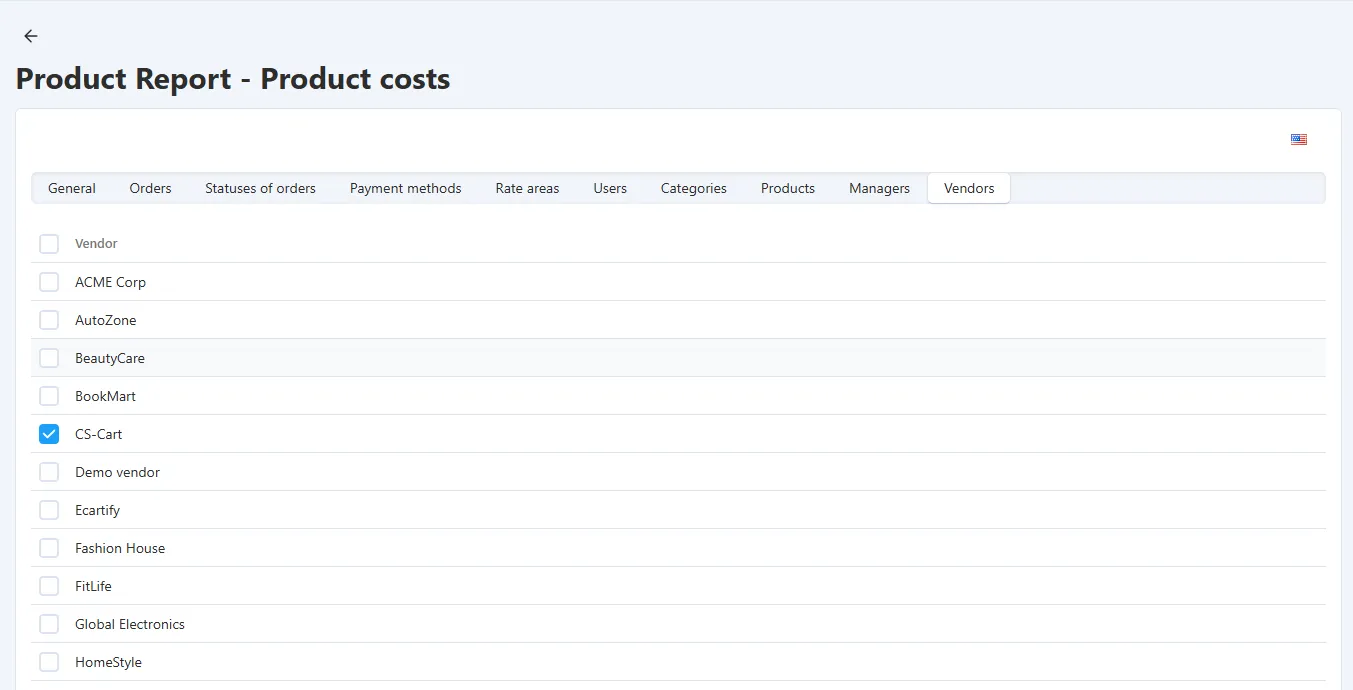Go to Statuses of orders tab

coord(261,188)
